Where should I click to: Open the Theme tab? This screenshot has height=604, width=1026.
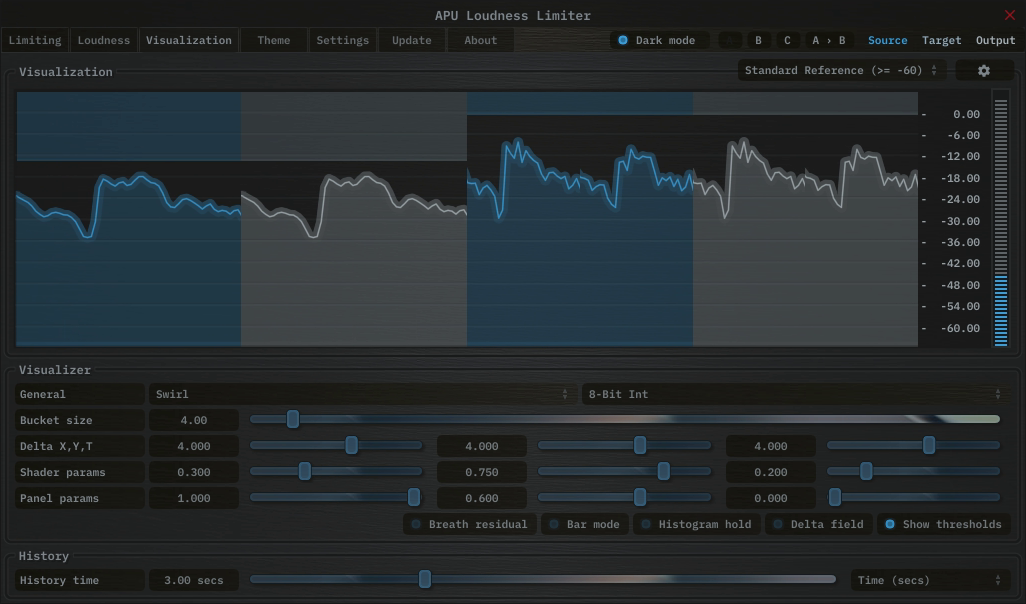[273, 41]
